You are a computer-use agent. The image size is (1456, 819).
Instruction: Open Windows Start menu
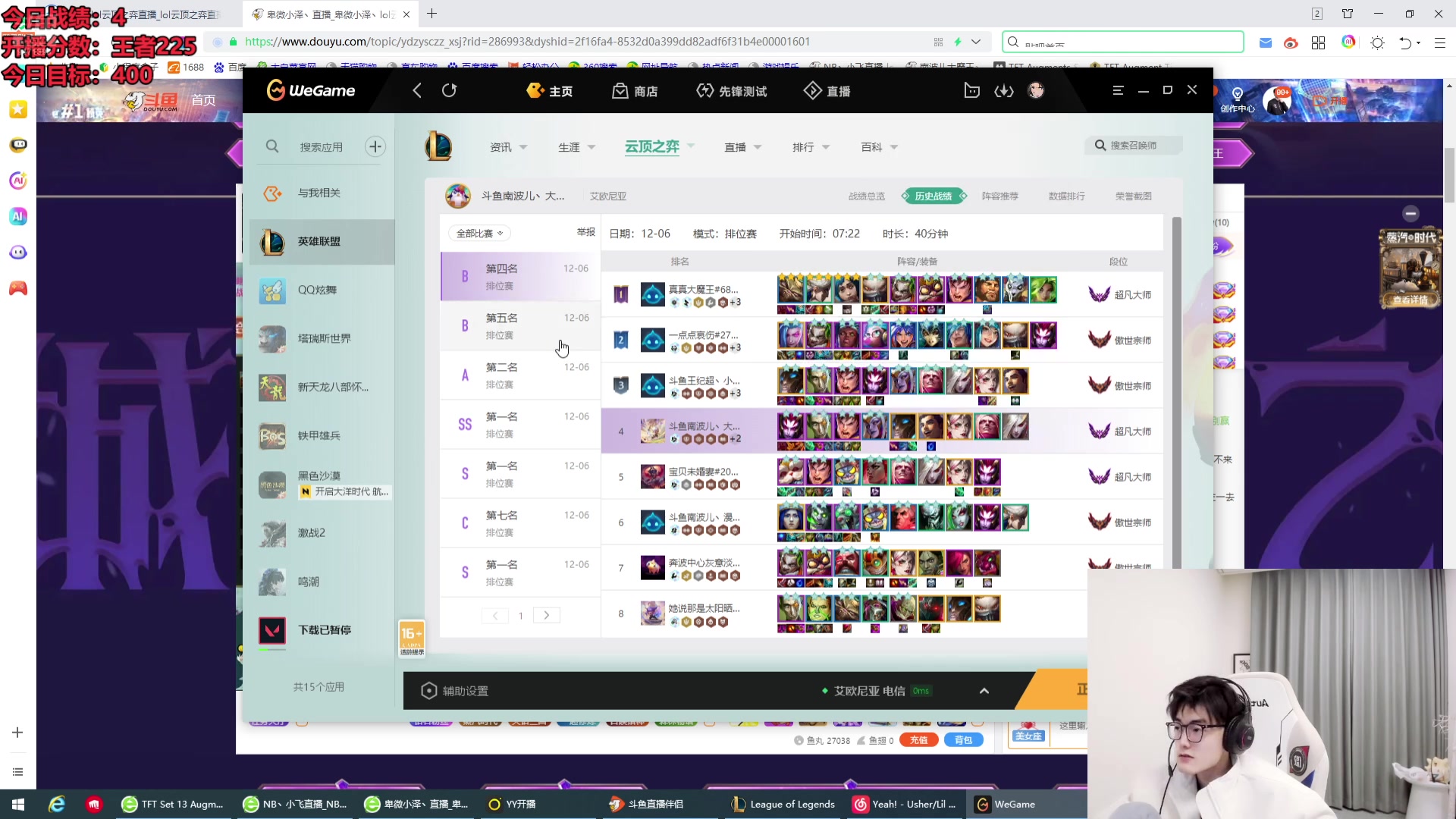(18, 804)
